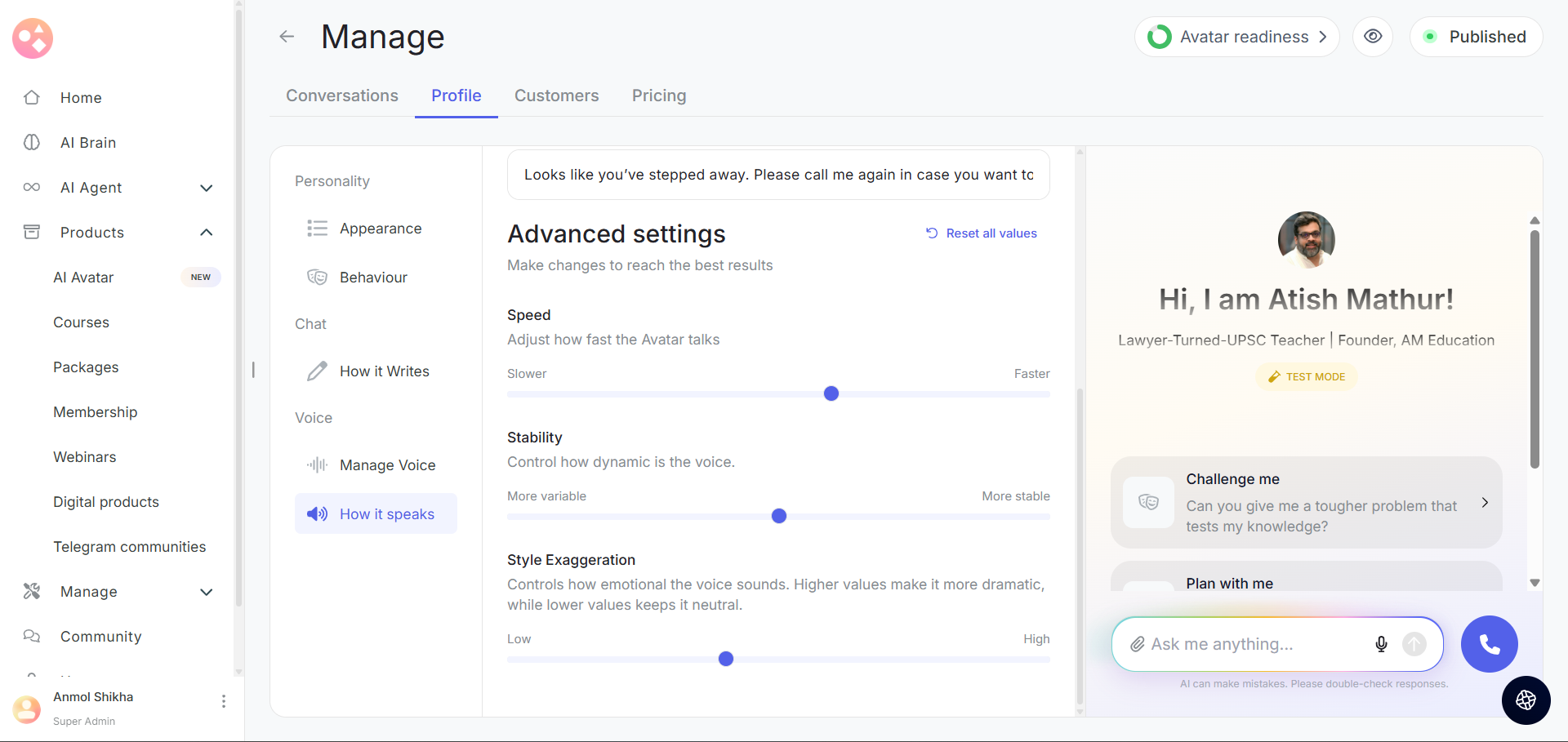
Task: Click the Speed slider handle
Action: [831, 393]
